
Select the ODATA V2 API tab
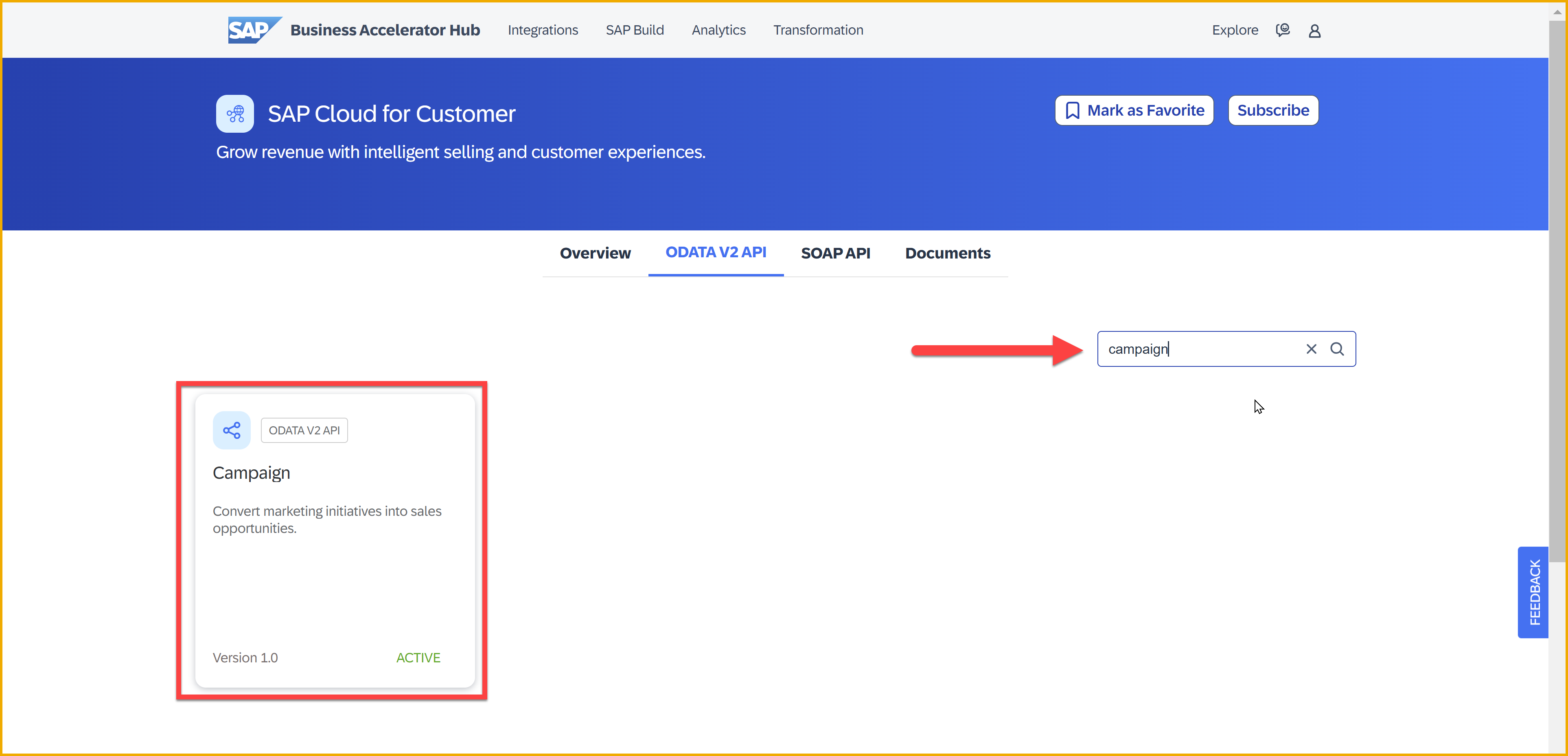[x=715, y=252]
